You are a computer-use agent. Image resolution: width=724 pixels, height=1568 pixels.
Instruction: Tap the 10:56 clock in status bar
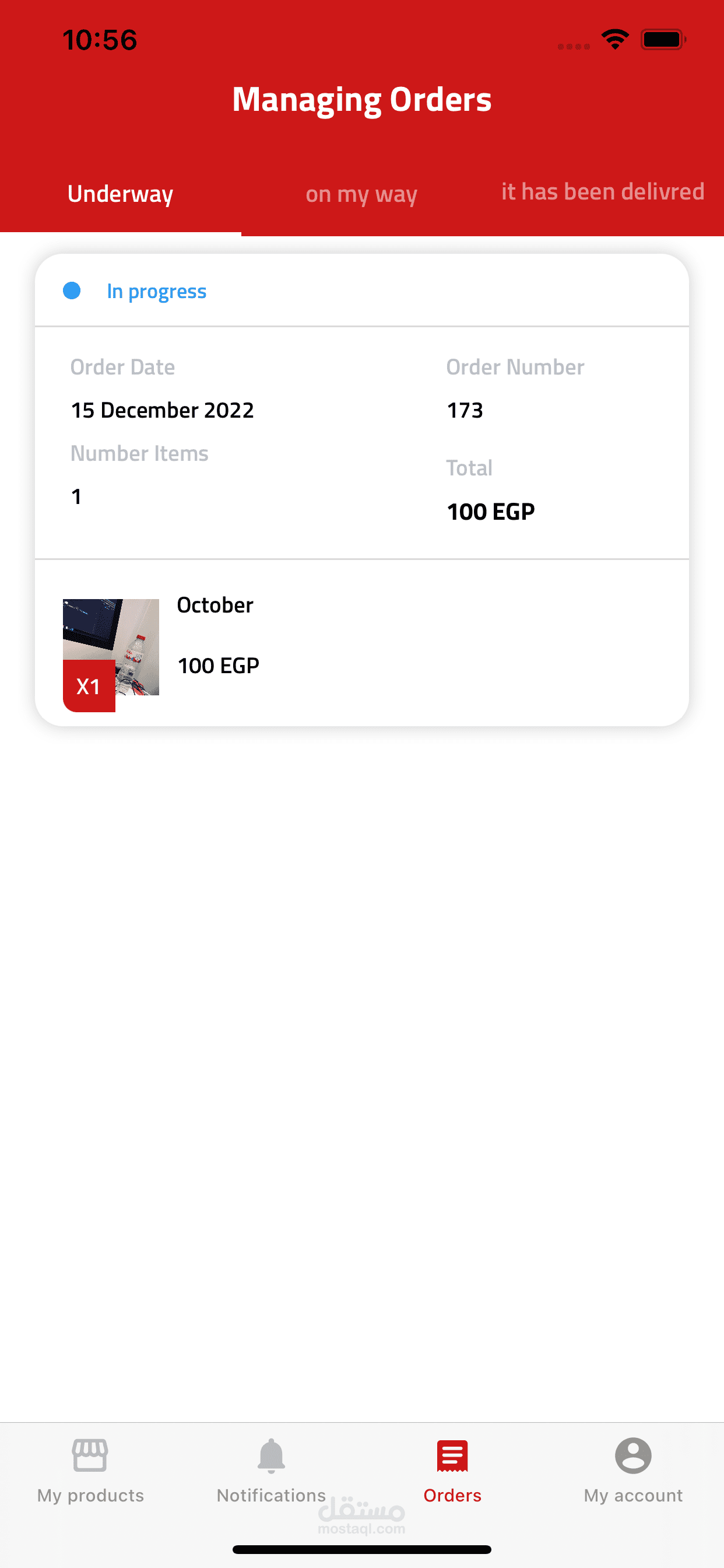pyautogui.click(x=100, y=40)
